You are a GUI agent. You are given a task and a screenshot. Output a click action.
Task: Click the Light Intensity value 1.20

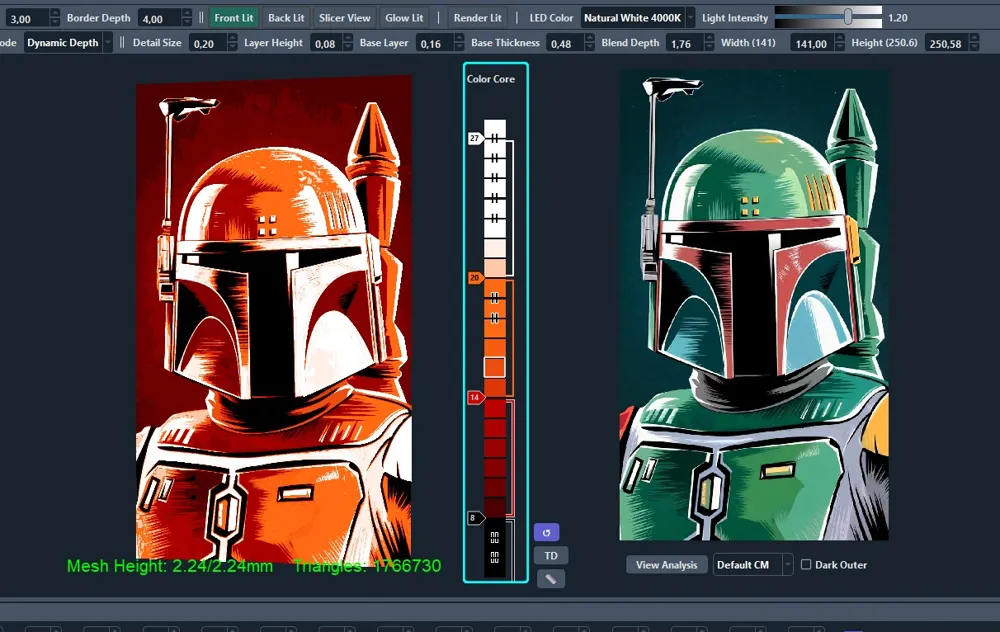(x=897, y=18)
